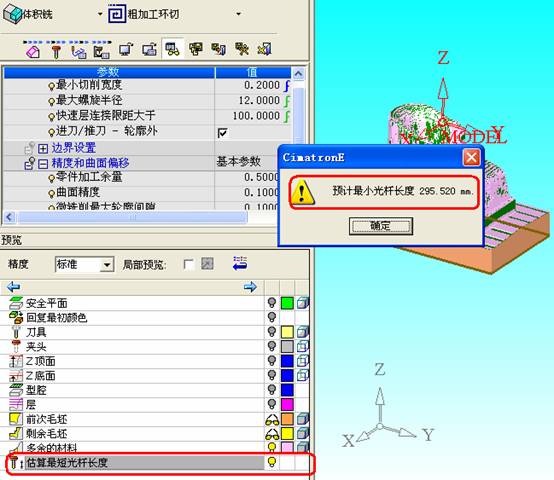Expand the 边界设置 tree node
The width and height of the screenshot is (554, 480).
(x=43, y=148)
